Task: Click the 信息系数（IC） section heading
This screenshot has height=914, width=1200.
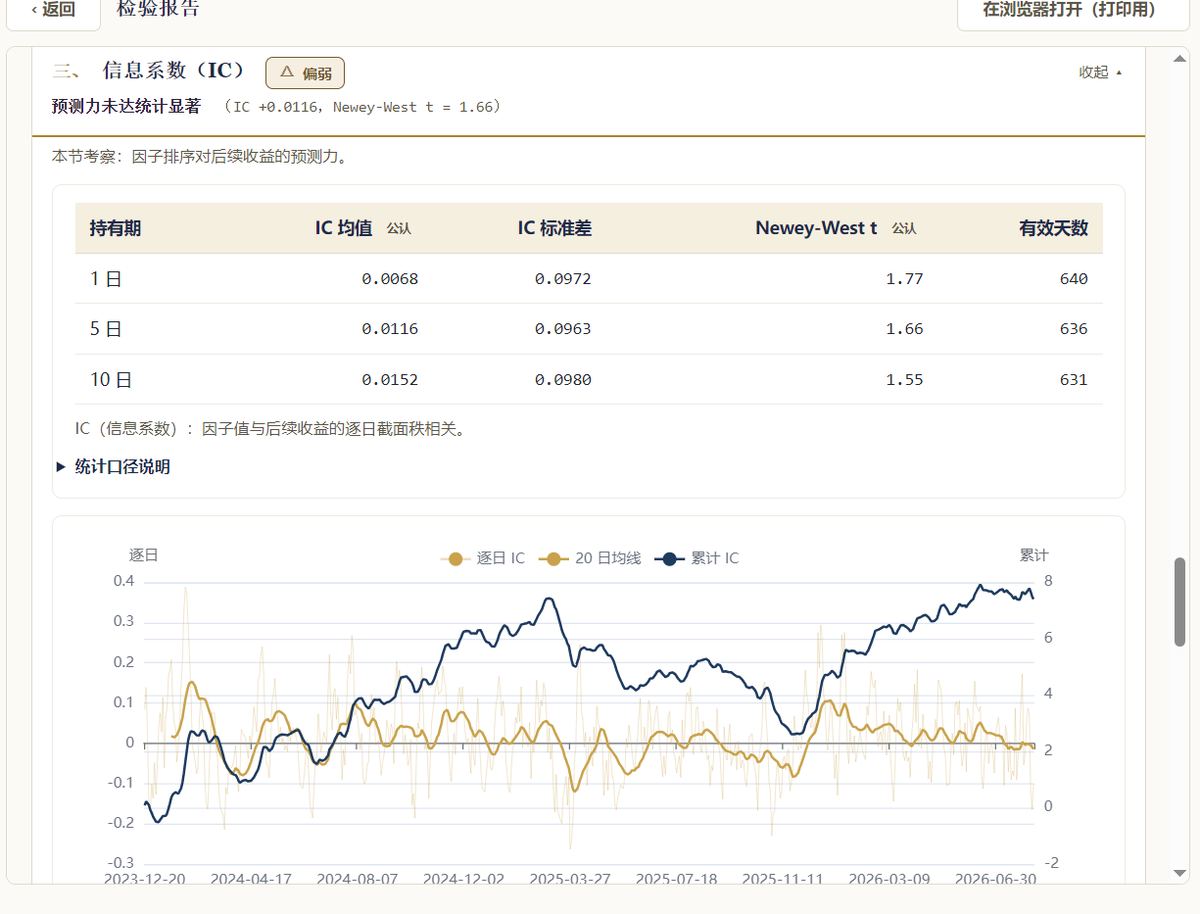Action: tap(174, 71)
